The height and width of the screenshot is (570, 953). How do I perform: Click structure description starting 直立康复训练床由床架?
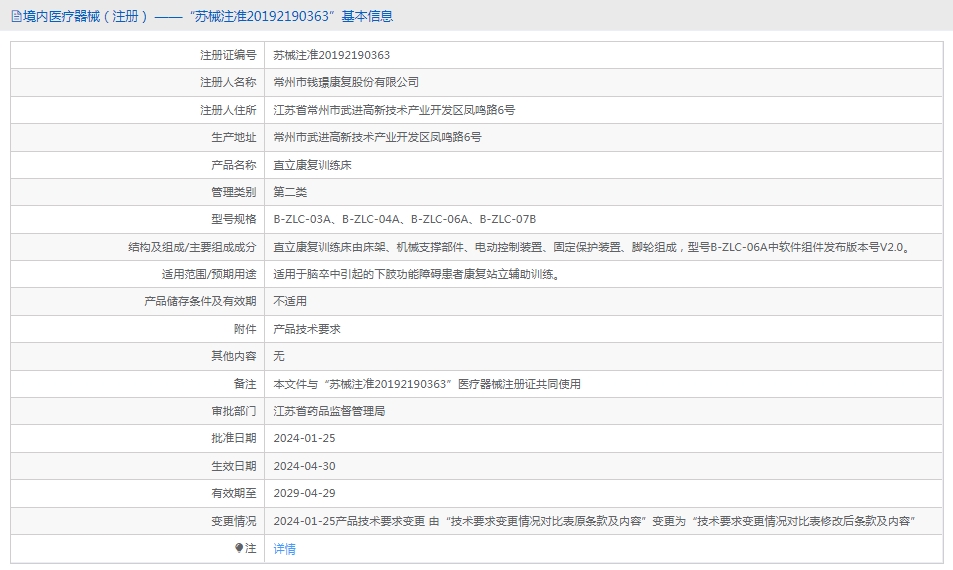click(593, 247)
